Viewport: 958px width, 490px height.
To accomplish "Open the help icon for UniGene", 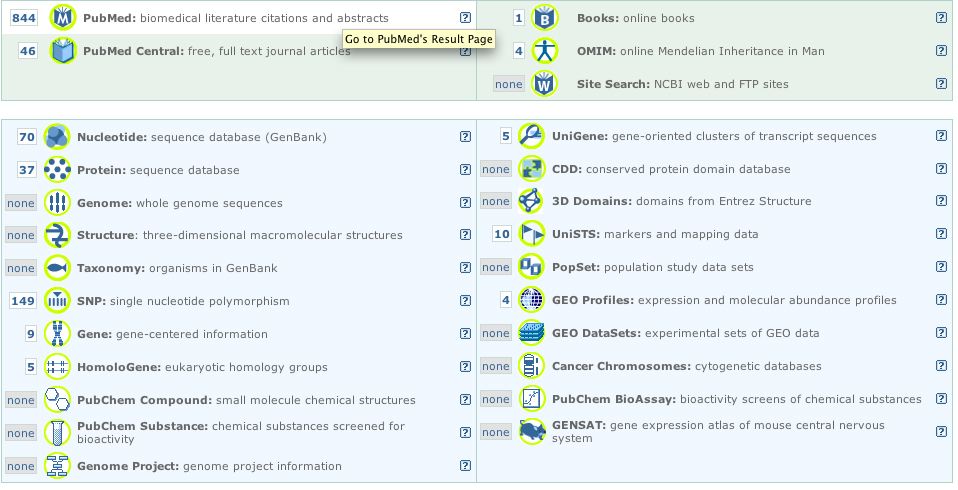I will click(942, 136).
